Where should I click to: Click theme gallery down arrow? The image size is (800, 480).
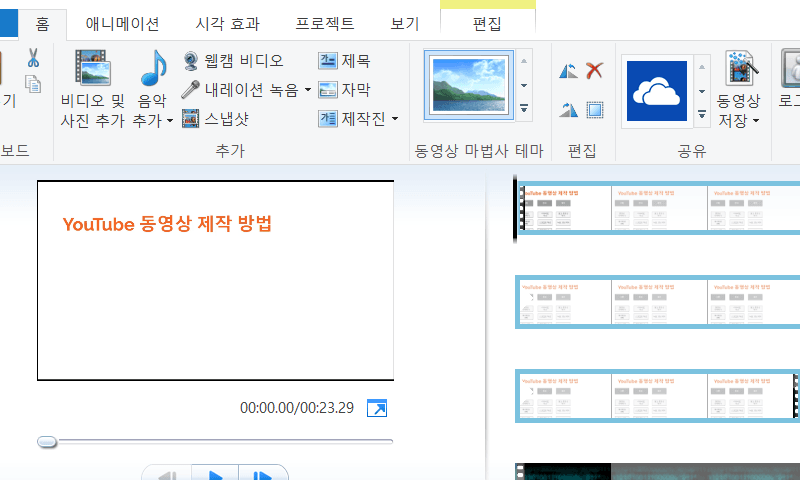(x=524, y=85)
